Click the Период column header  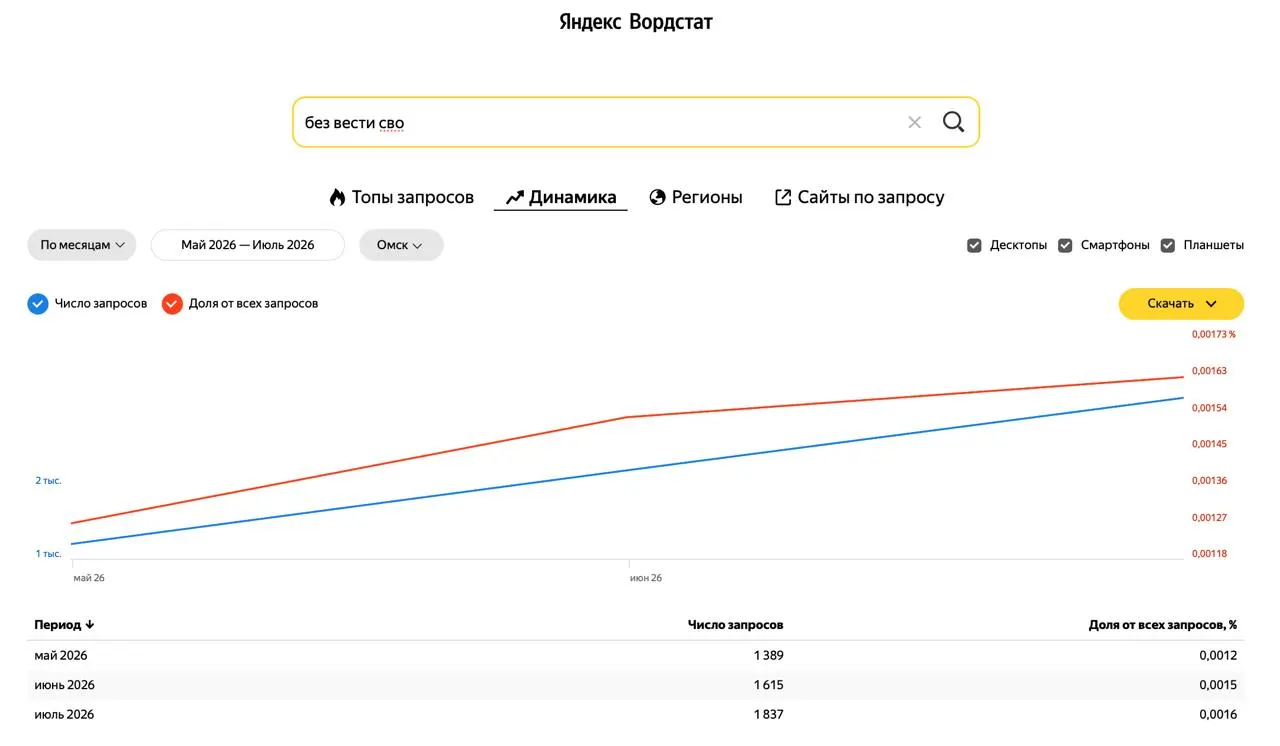(58, 625)
